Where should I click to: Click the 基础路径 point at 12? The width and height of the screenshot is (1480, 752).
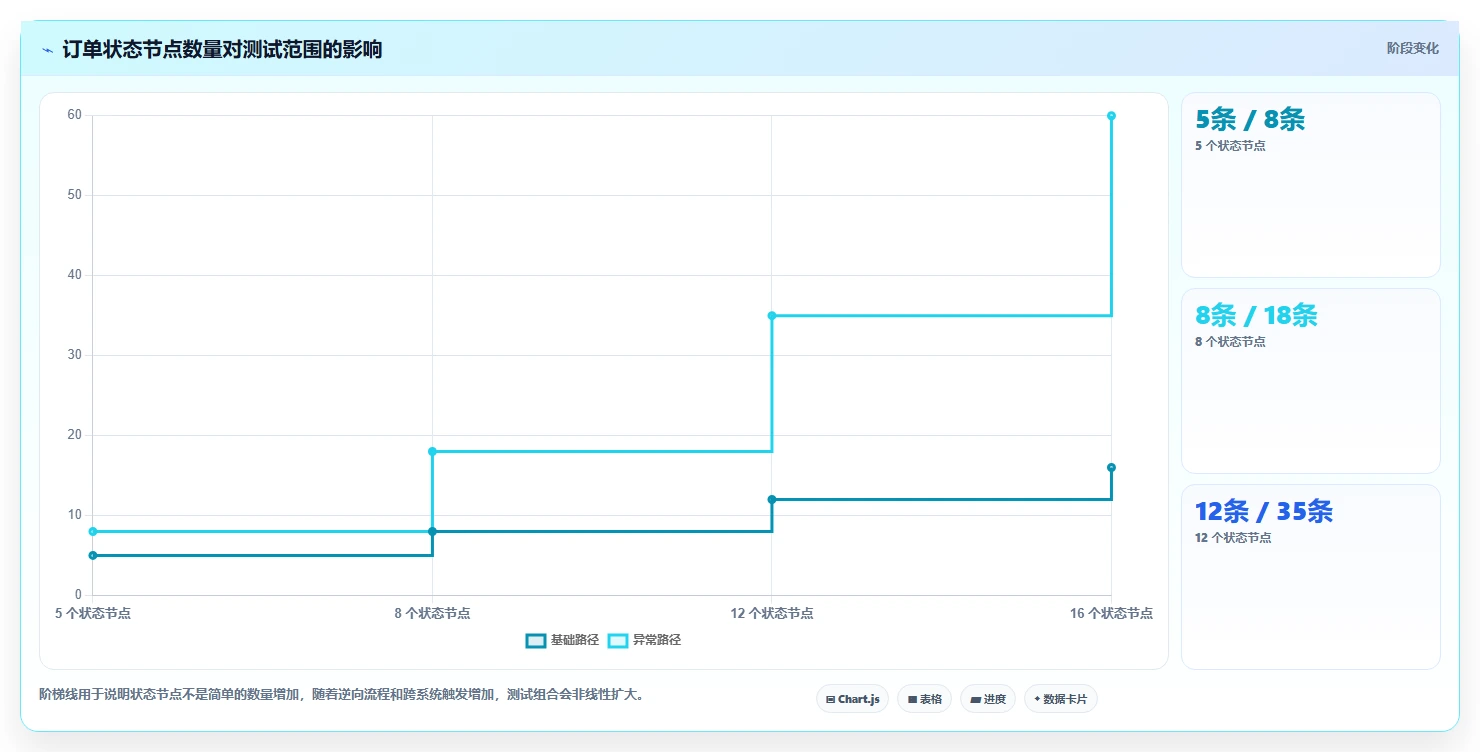point(772,500)
